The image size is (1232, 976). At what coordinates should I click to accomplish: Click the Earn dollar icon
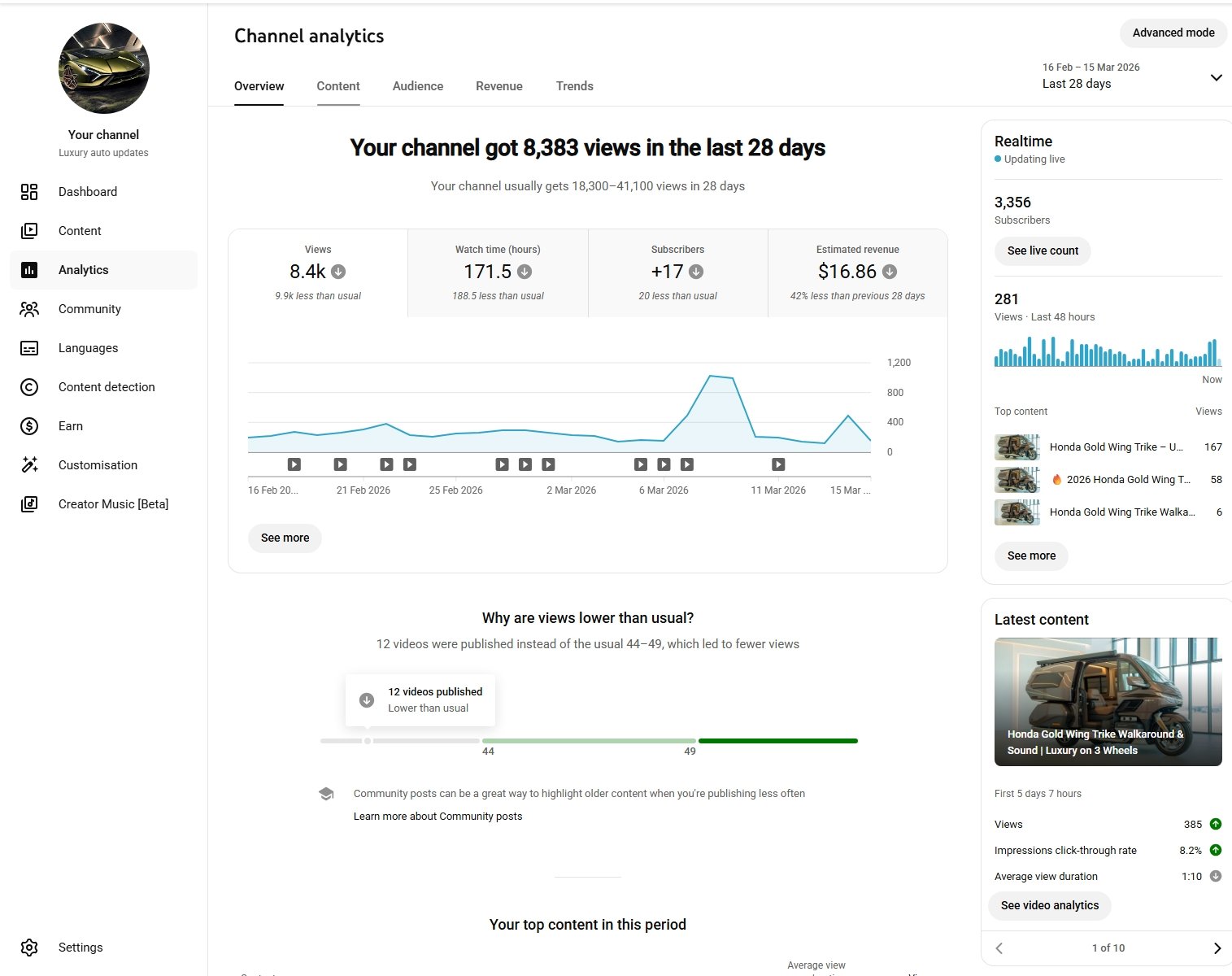[x=29, y=426]
